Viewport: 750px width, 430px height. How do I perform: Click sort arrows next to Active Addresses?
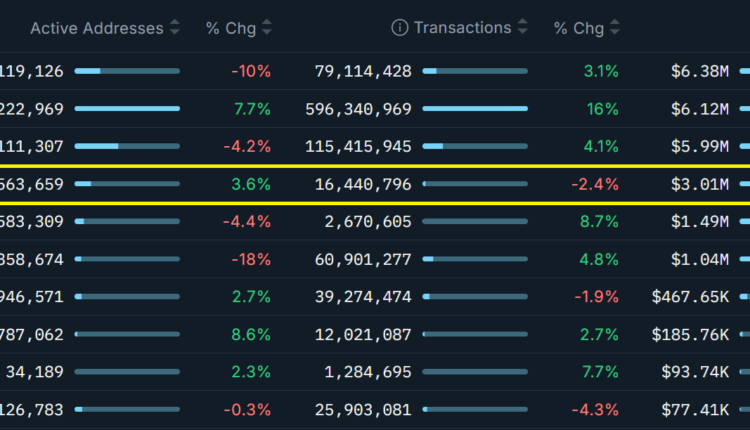tap(175, 28)
